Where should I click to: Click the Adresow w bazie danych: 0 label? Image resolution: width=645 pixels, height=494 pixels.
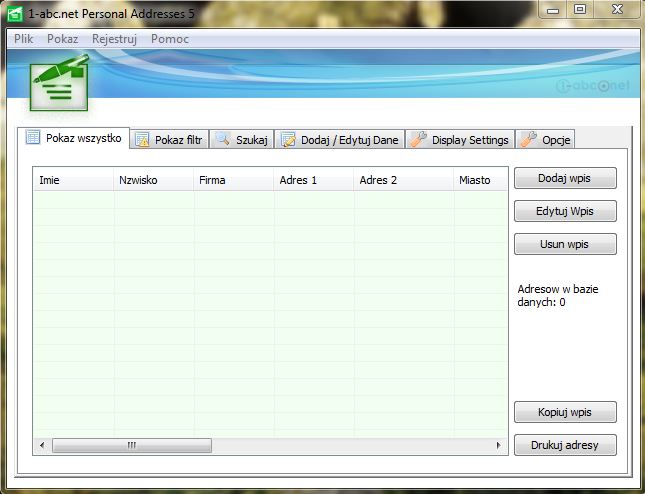pos(558,295)
